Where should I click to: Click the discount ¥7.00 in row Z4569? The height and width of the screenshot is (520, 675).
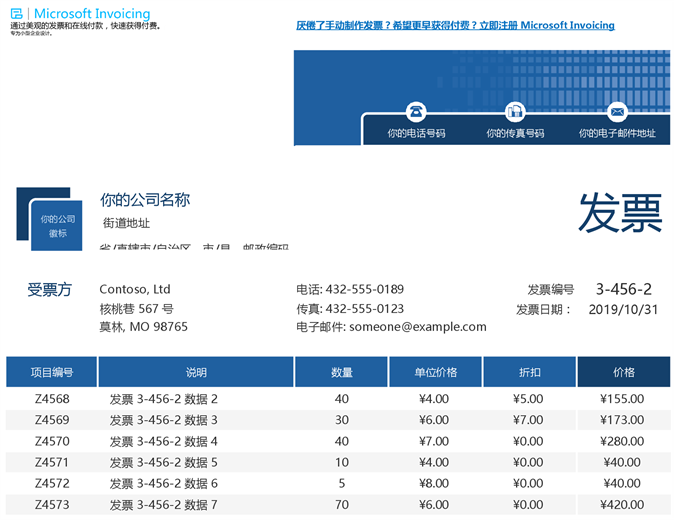(528, 420)
